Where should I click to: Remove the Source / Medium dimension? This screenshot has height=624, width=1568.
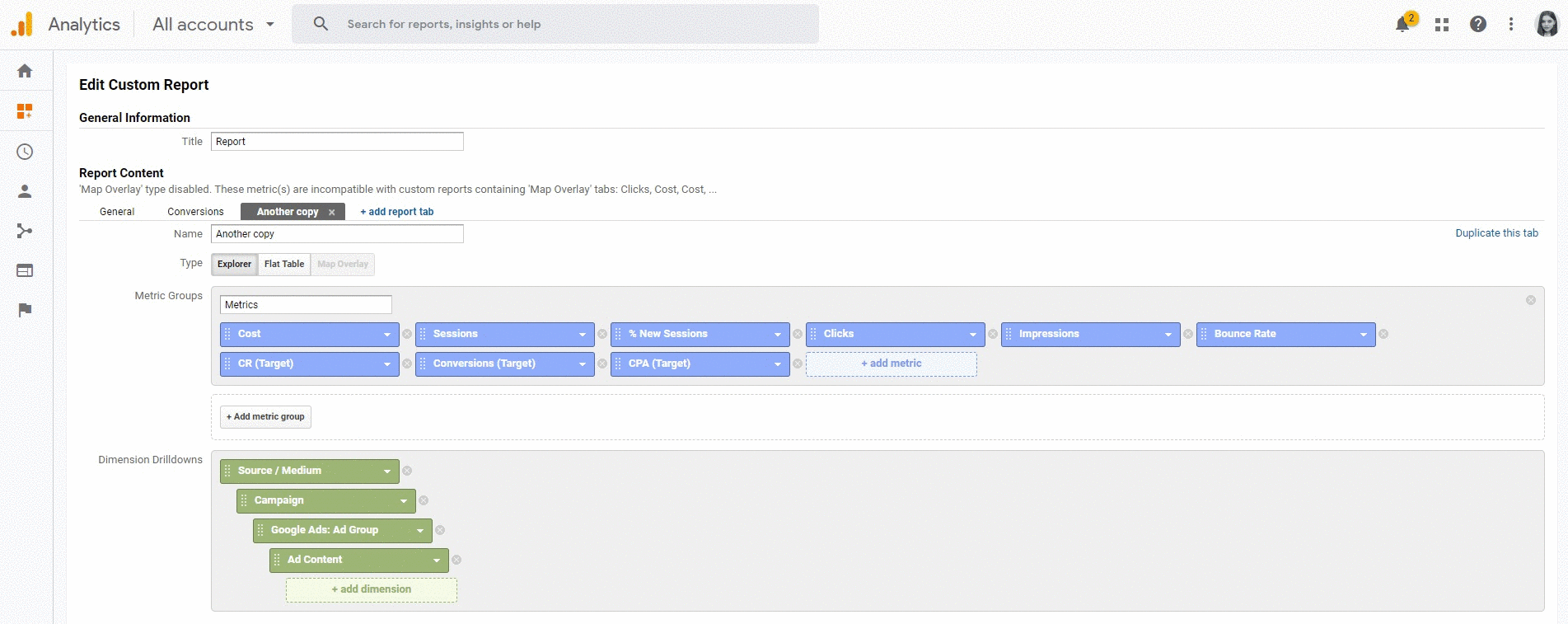pyautogui.click(x=407, y=471)
